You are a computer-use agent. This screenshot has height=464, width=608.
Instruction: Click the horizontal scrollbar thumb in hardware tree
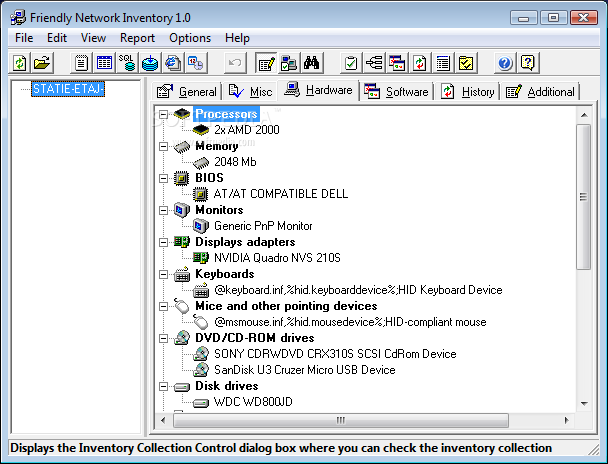click(x=341, y=421)
